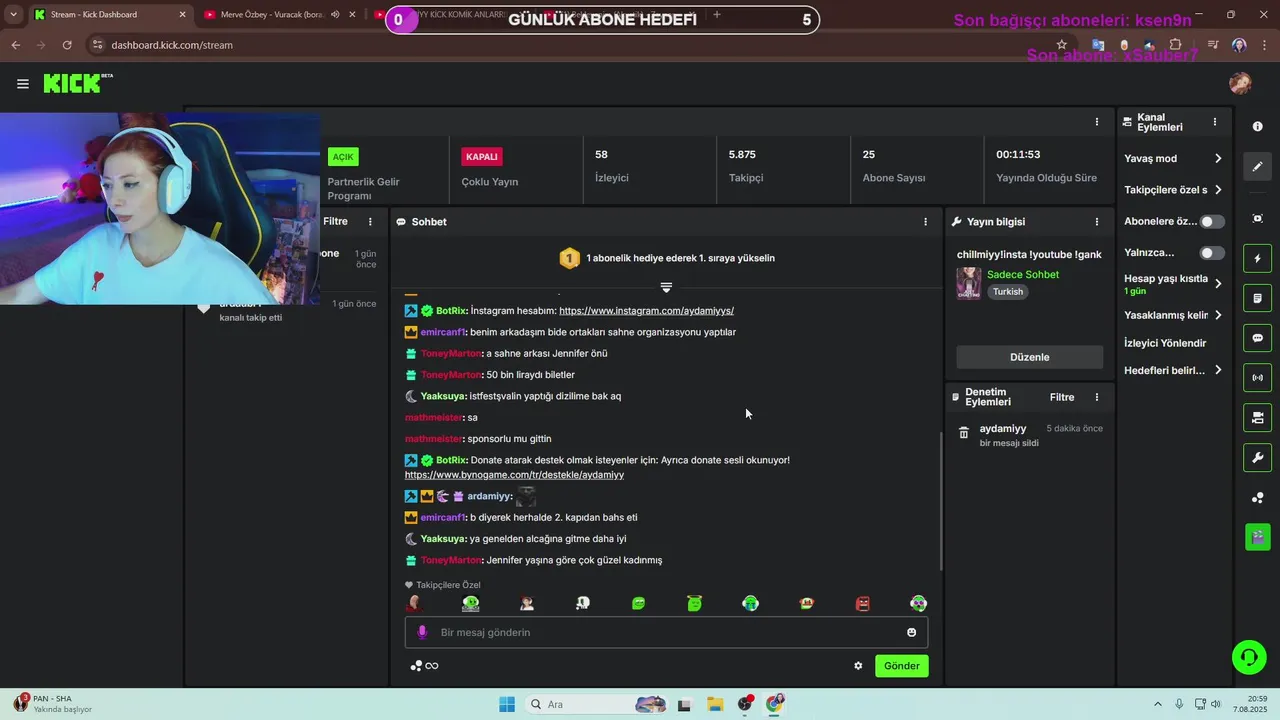Open Sohbet panel three-dot menu
Screen dimensions: 1280x720
[x=925, y=222]
